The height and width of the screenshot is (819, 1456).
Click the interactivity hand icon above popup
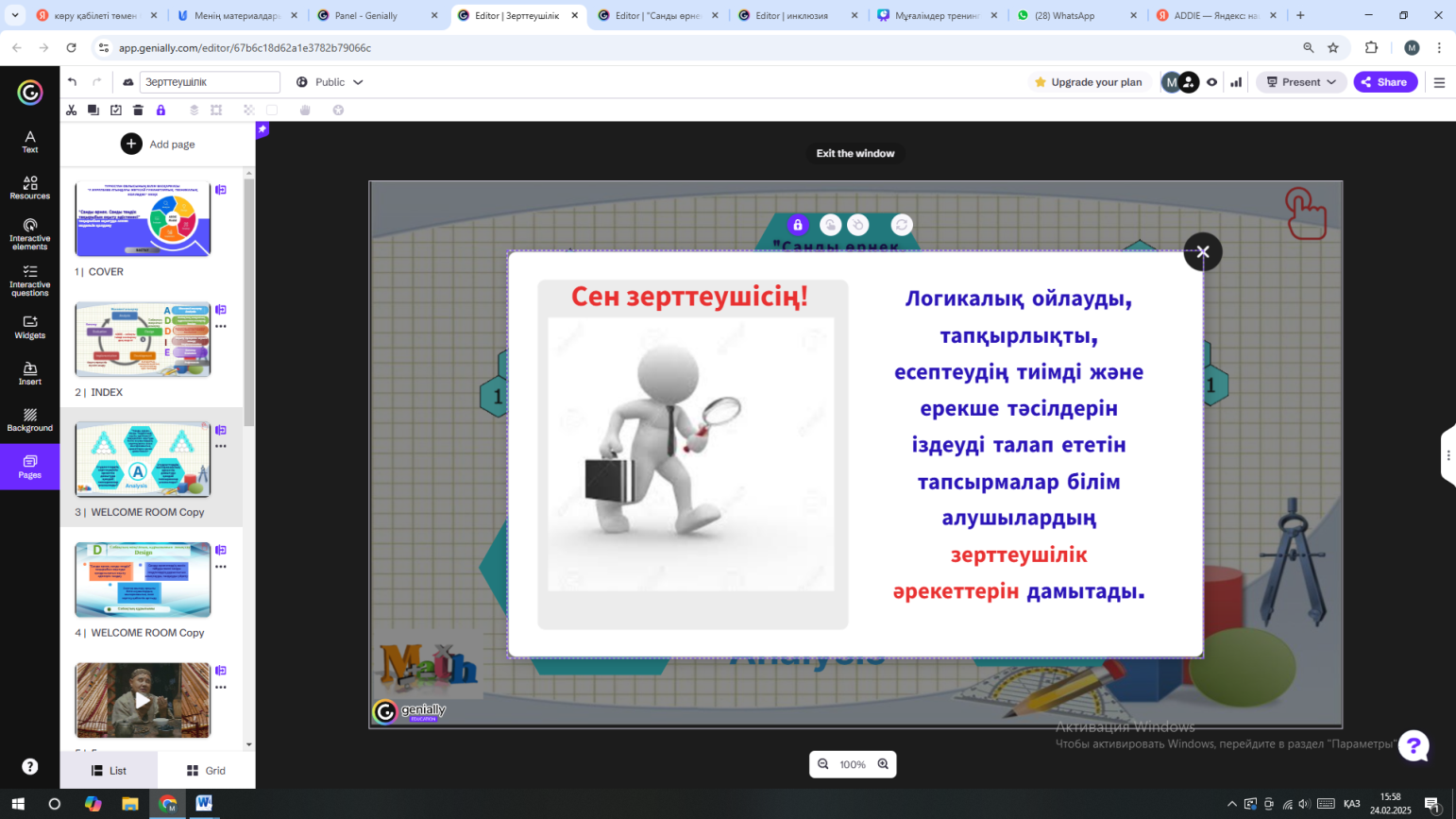(831, 225)
